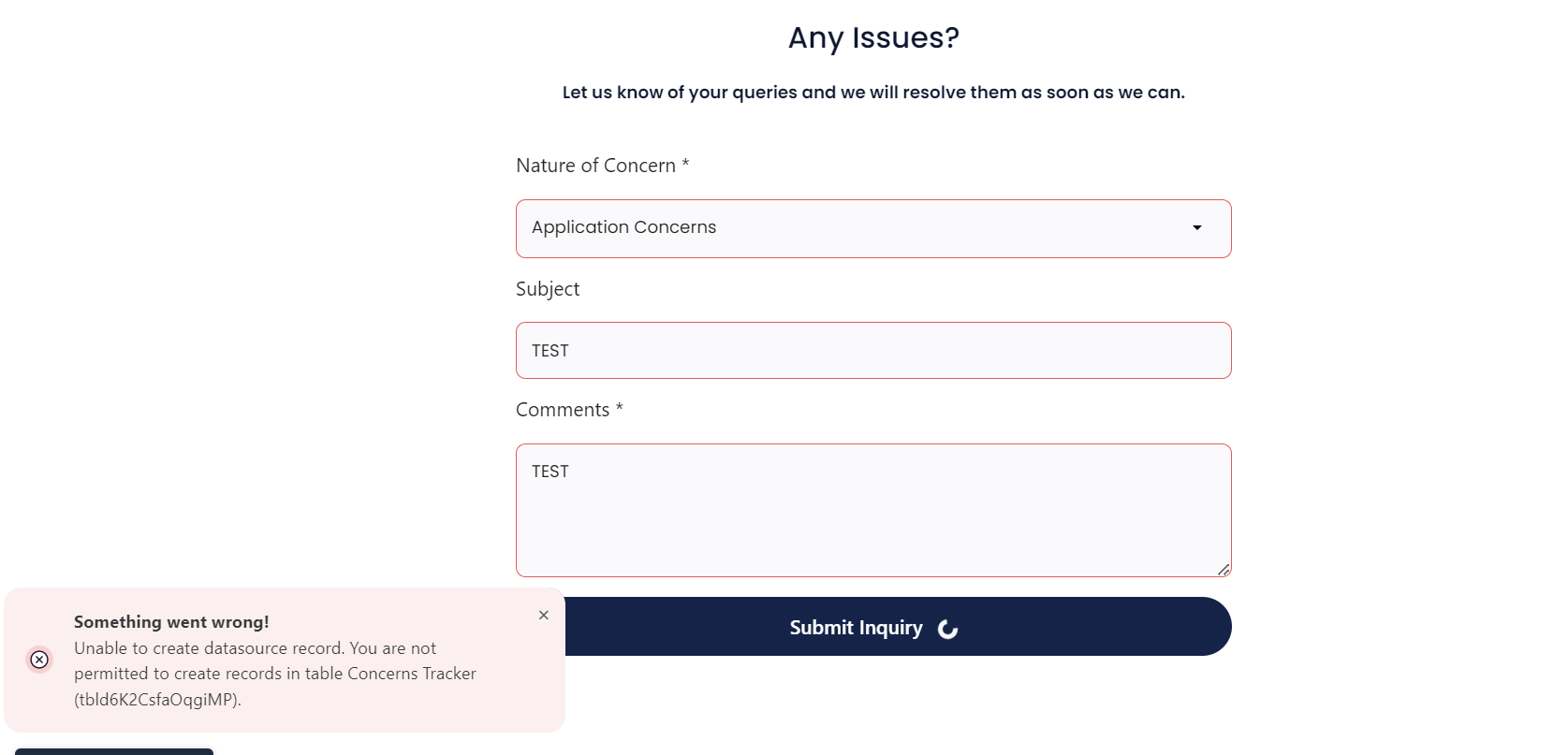Click the required asterisk beside Nature of Concern
The height and width of the screenshot is (755, 1568).
pyautogui.click(x=685, y=164)
